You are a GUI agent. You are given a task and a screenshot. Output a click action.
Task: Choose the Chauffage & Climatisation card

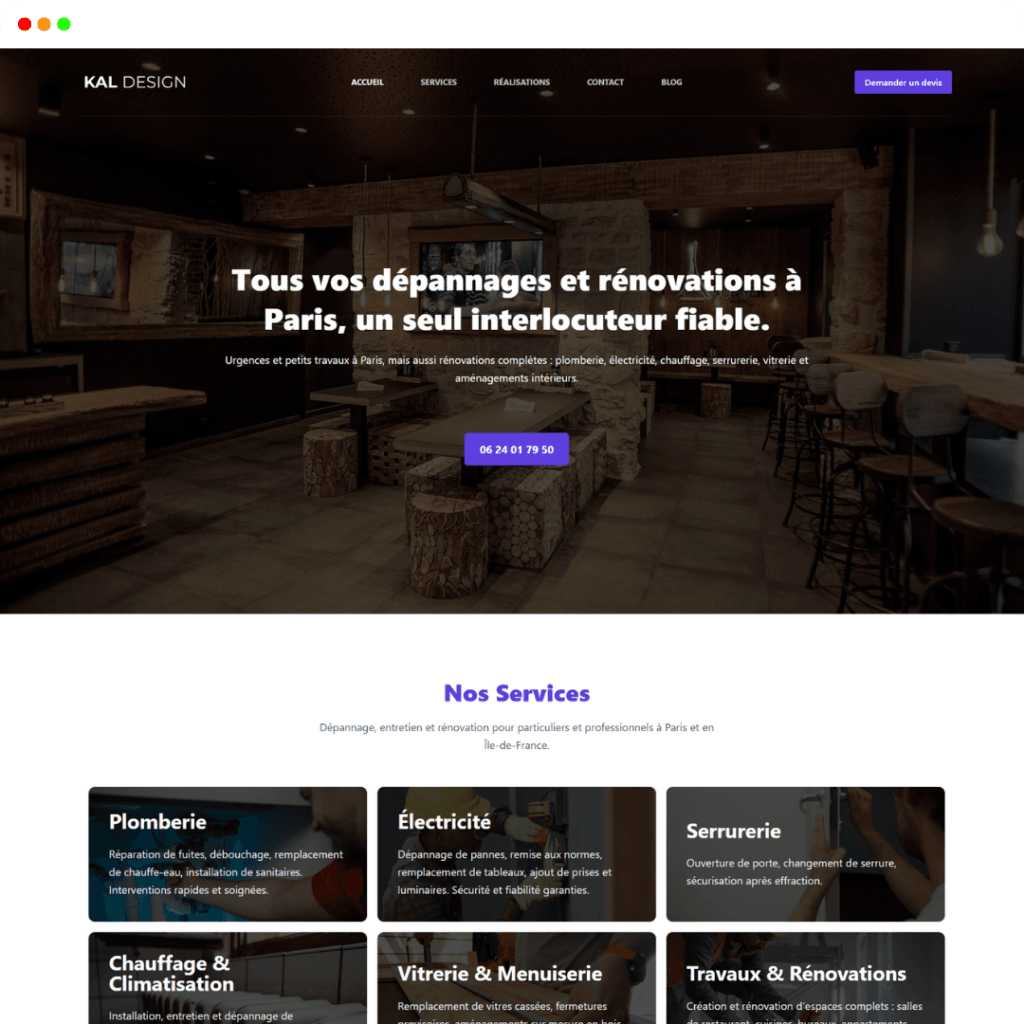point(227,978)
